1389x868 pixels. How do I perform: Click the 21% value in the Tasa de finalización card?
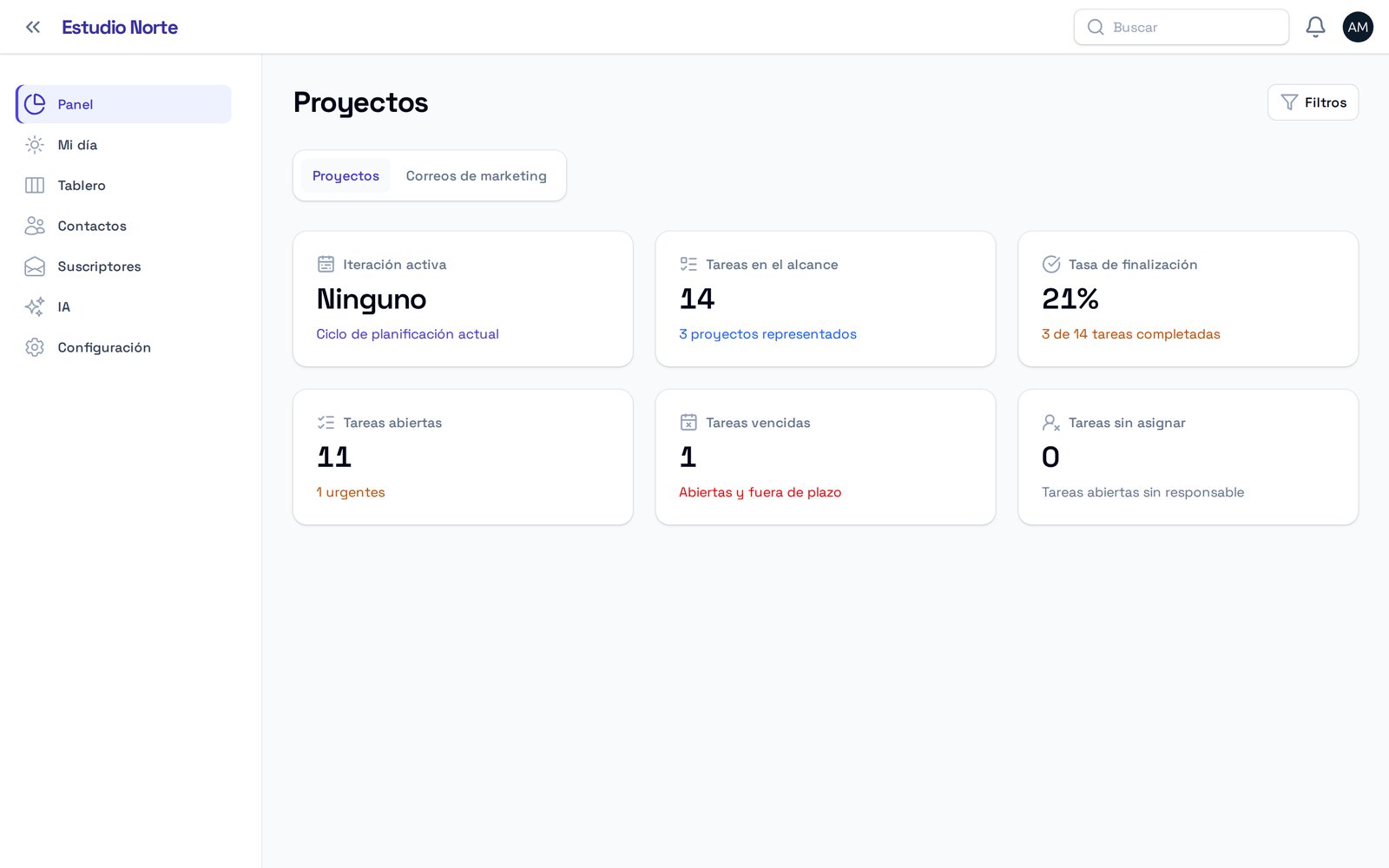(1070, 299)
